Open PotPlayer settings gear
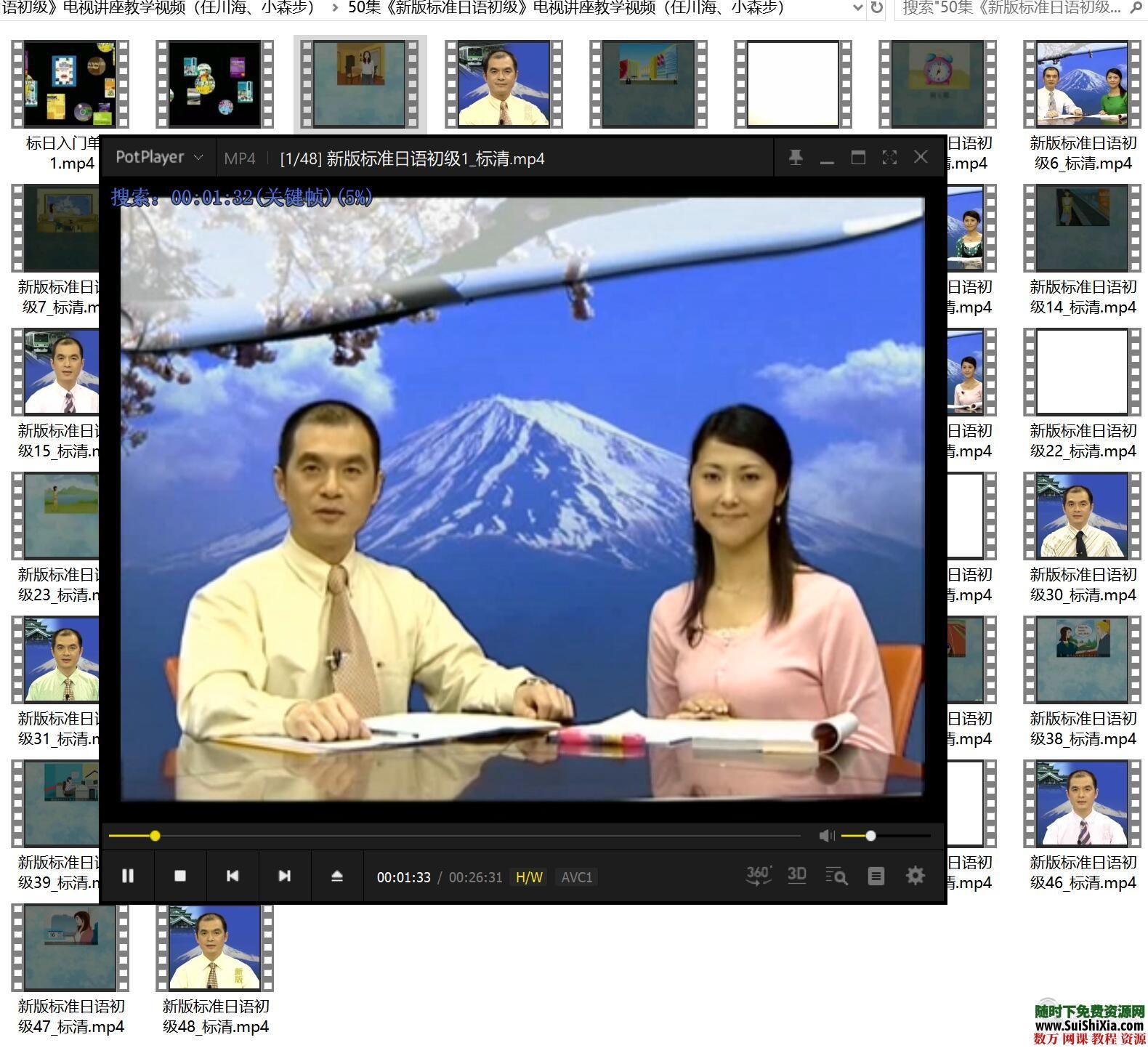The image size is (1148, 1048). click(x=915, y=876)
